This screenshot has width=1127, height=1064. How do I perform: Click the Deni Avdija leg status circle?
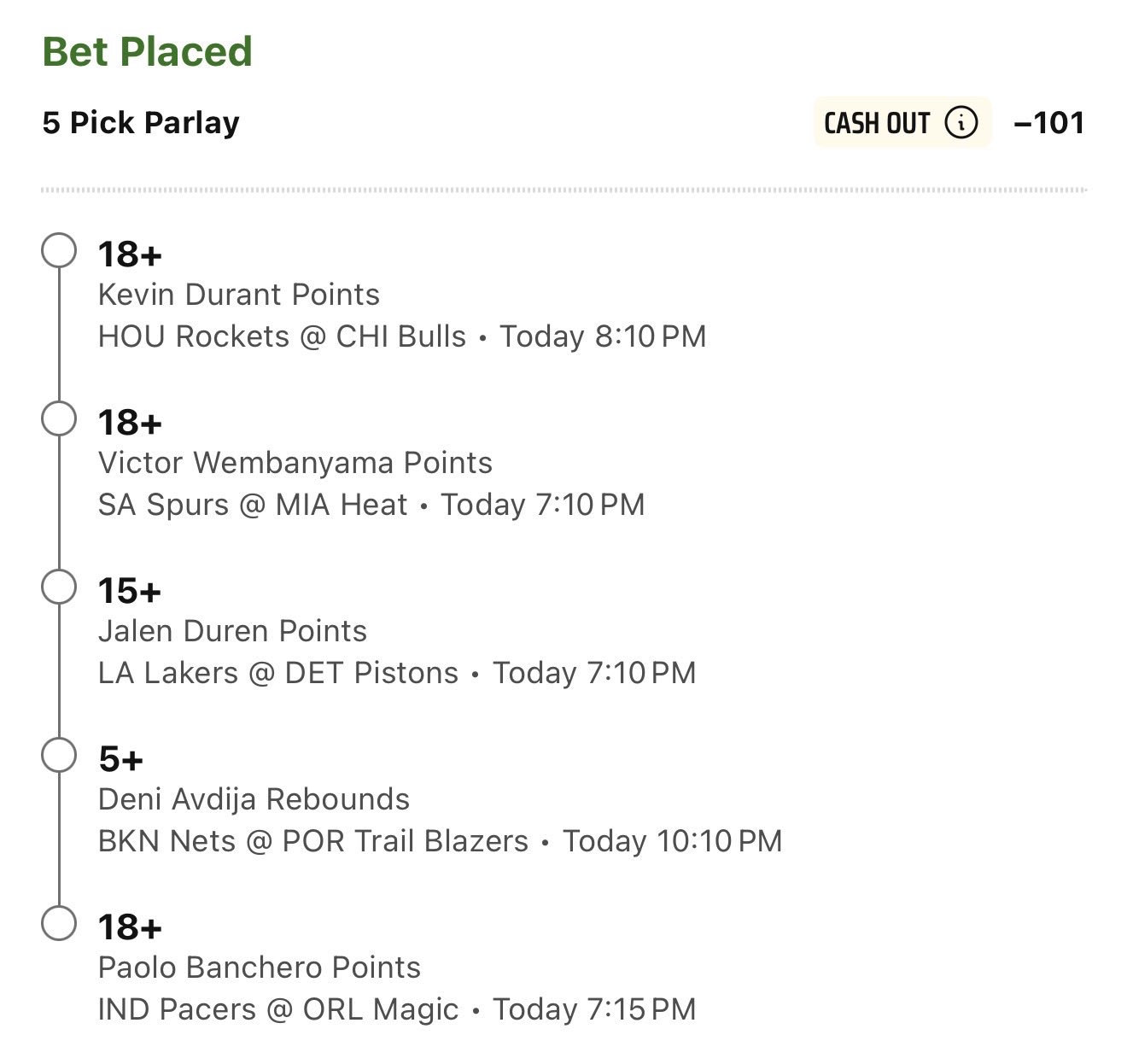tap(59, 756)
